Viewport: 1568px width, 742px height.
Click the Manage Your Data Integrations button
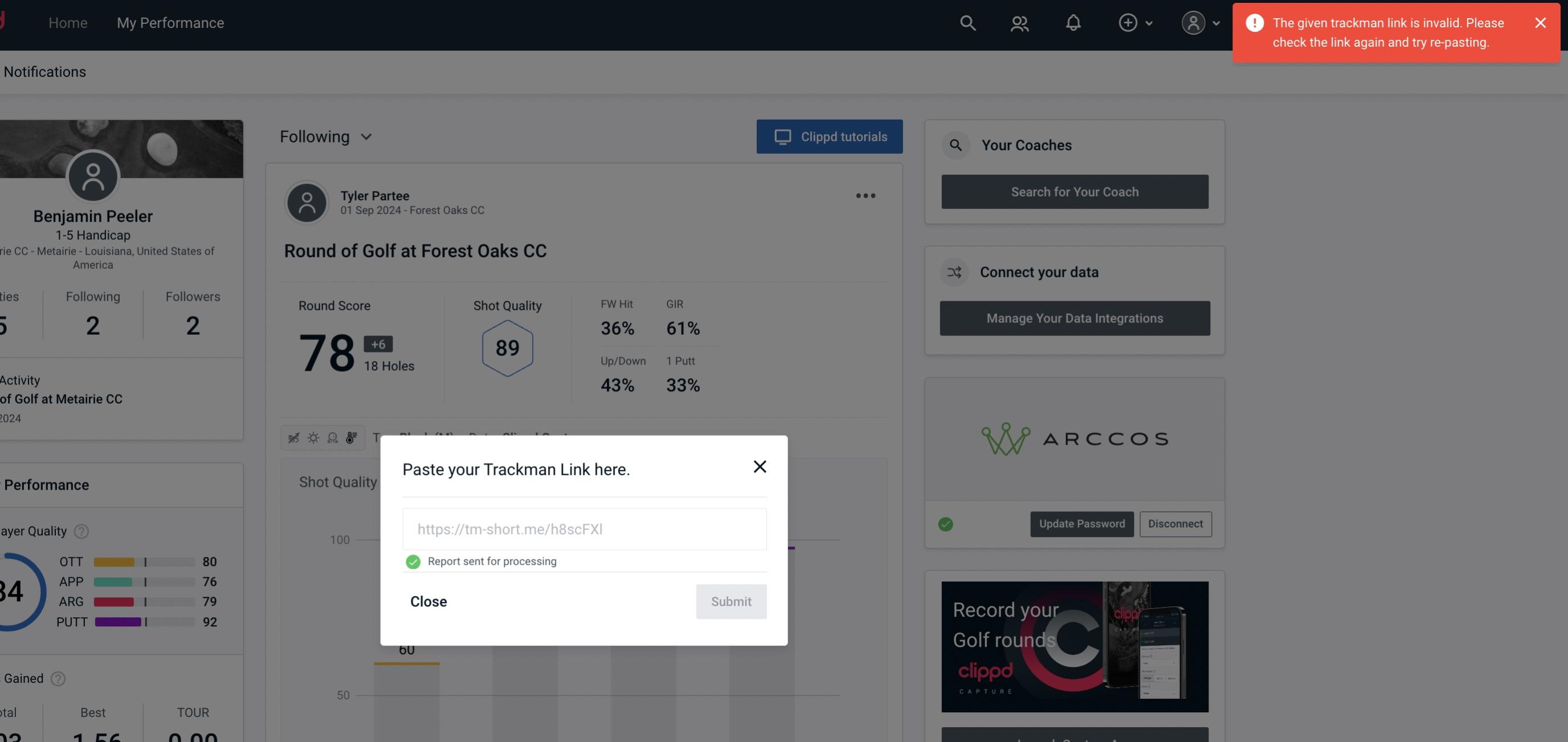click(1075, 318)
